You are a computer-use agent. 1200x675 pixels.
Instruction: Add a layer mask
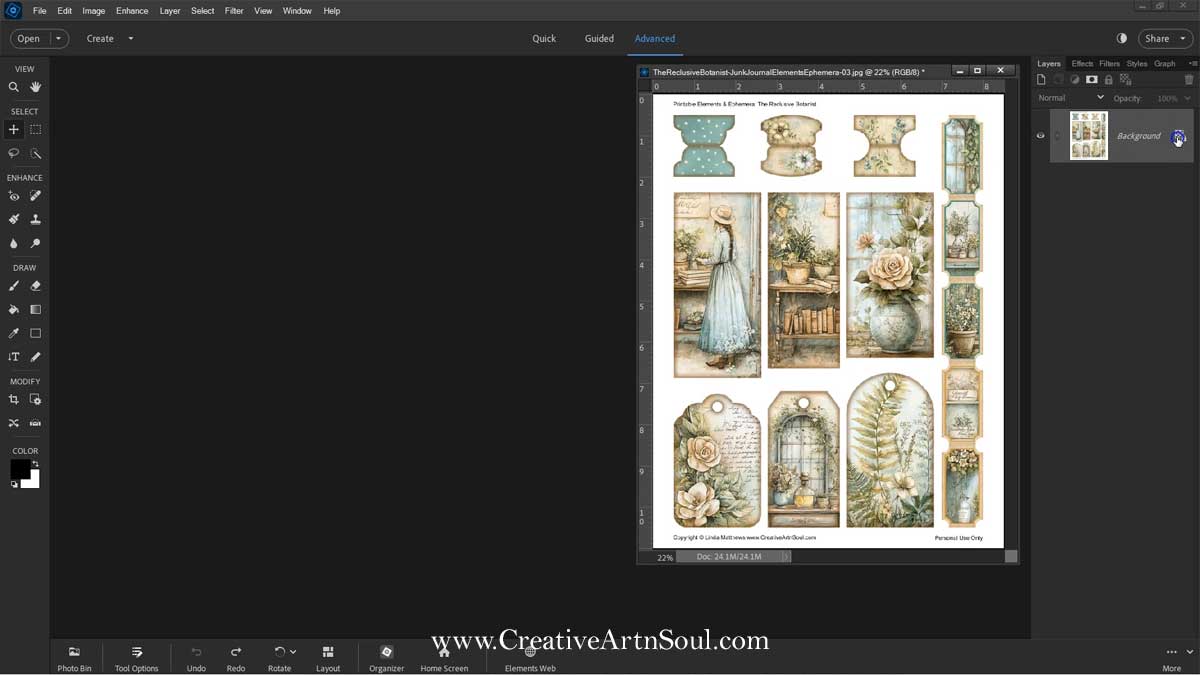pos(1092,80)
